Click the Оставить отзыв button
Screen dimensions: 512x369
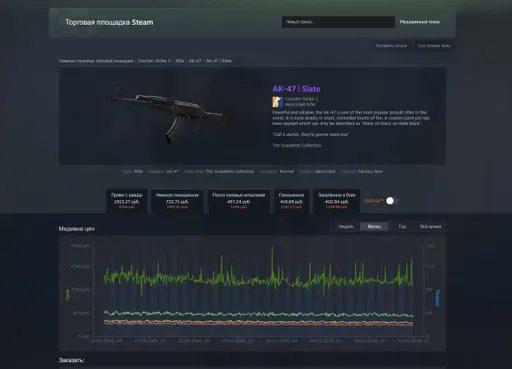pos(391,46)
